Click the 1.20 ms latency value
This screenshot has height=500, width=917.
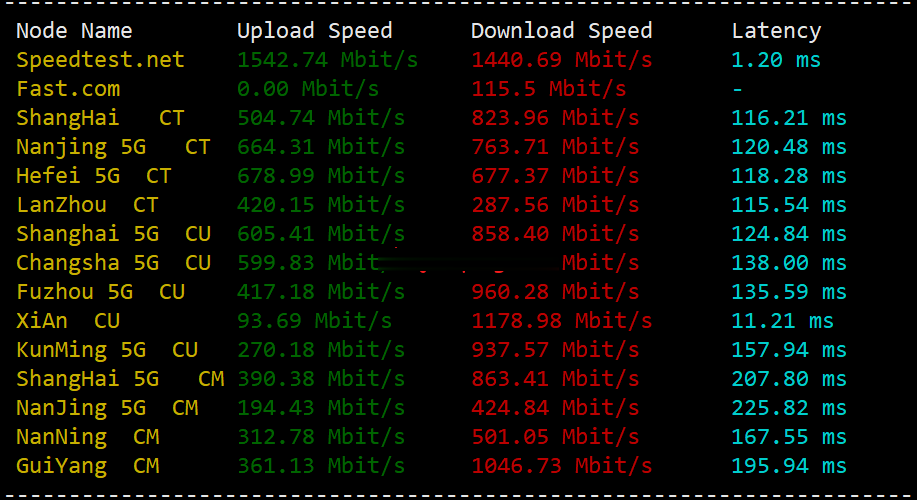(x=776, y=60)
